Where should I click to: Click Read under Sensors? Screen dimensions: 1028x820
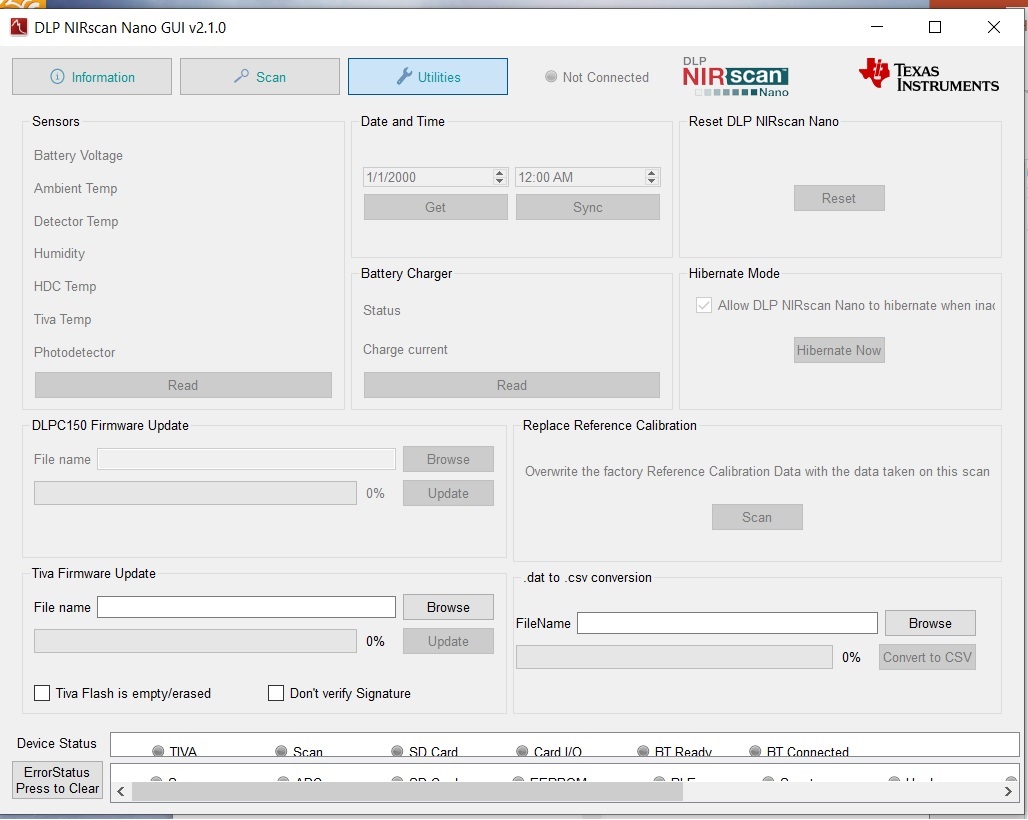(183, 385)
